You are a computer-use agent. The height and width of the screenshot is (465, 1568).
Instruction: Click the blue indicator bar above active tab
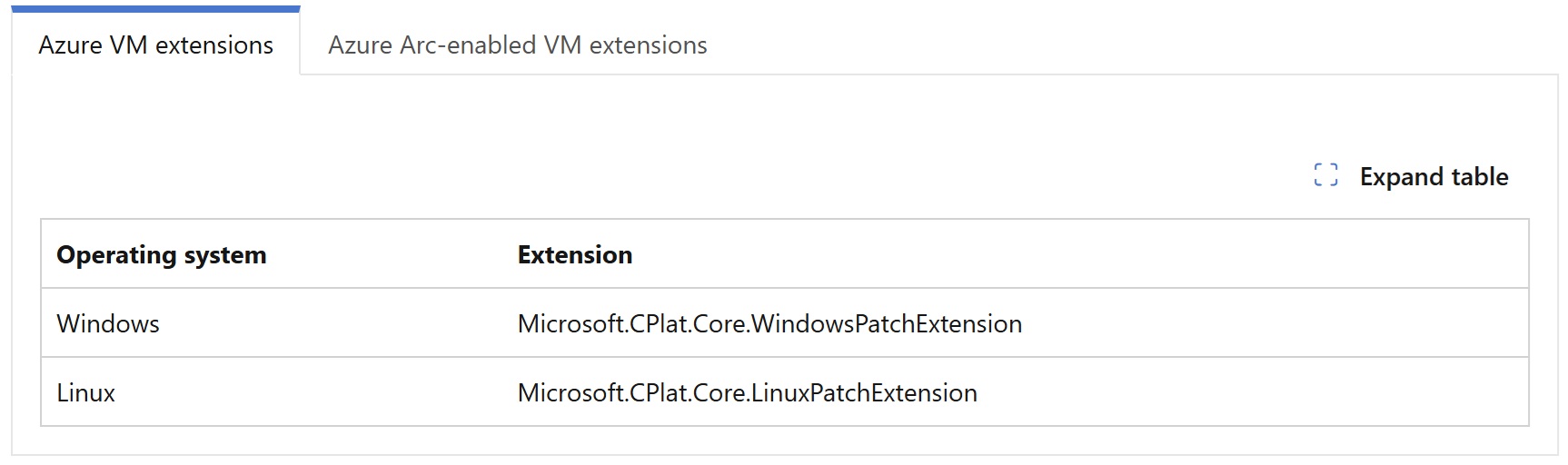[155, 9]
